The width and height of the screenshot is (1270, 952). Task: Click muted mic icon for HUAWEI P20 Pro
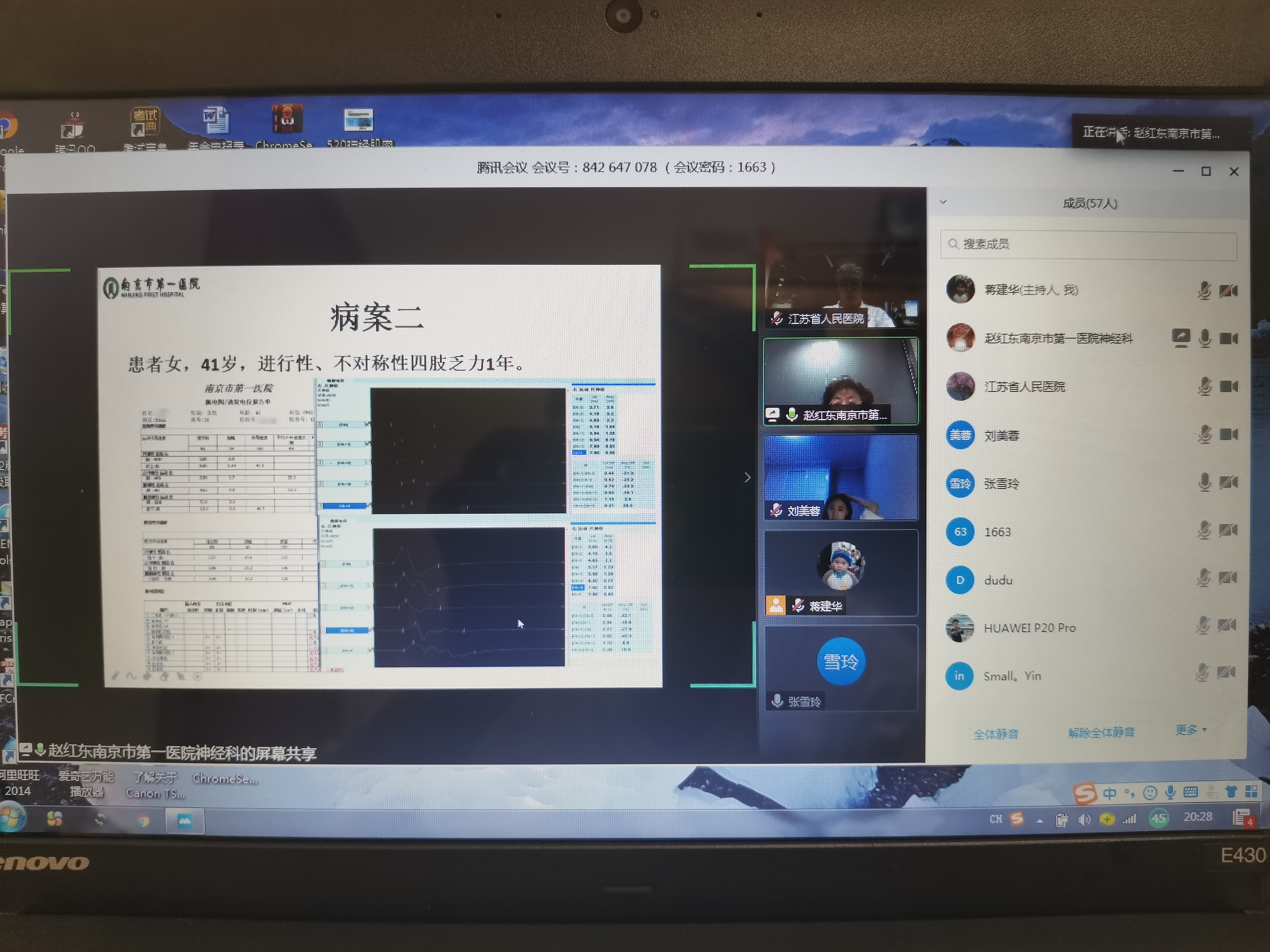click(x=1203, y=625)
